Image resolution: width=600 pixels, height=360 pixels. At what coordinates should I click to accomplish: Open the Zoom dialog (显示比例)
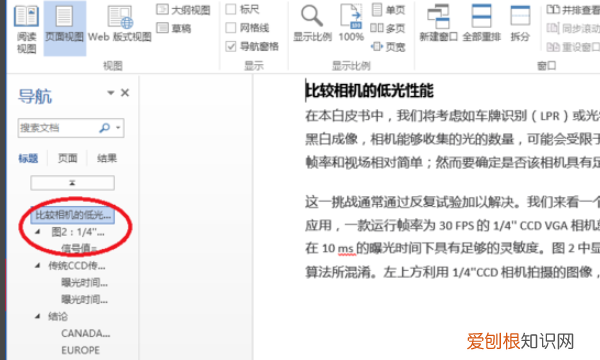312,23
